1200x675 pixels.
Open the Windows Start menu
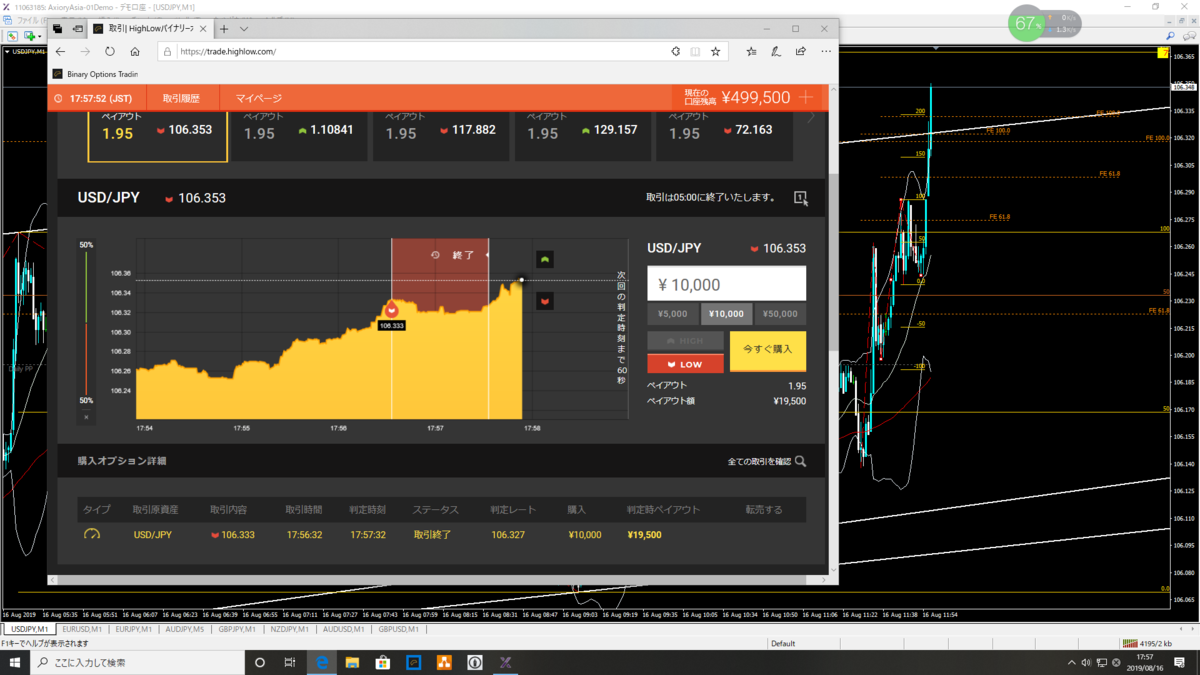click(x=15, y=662)
